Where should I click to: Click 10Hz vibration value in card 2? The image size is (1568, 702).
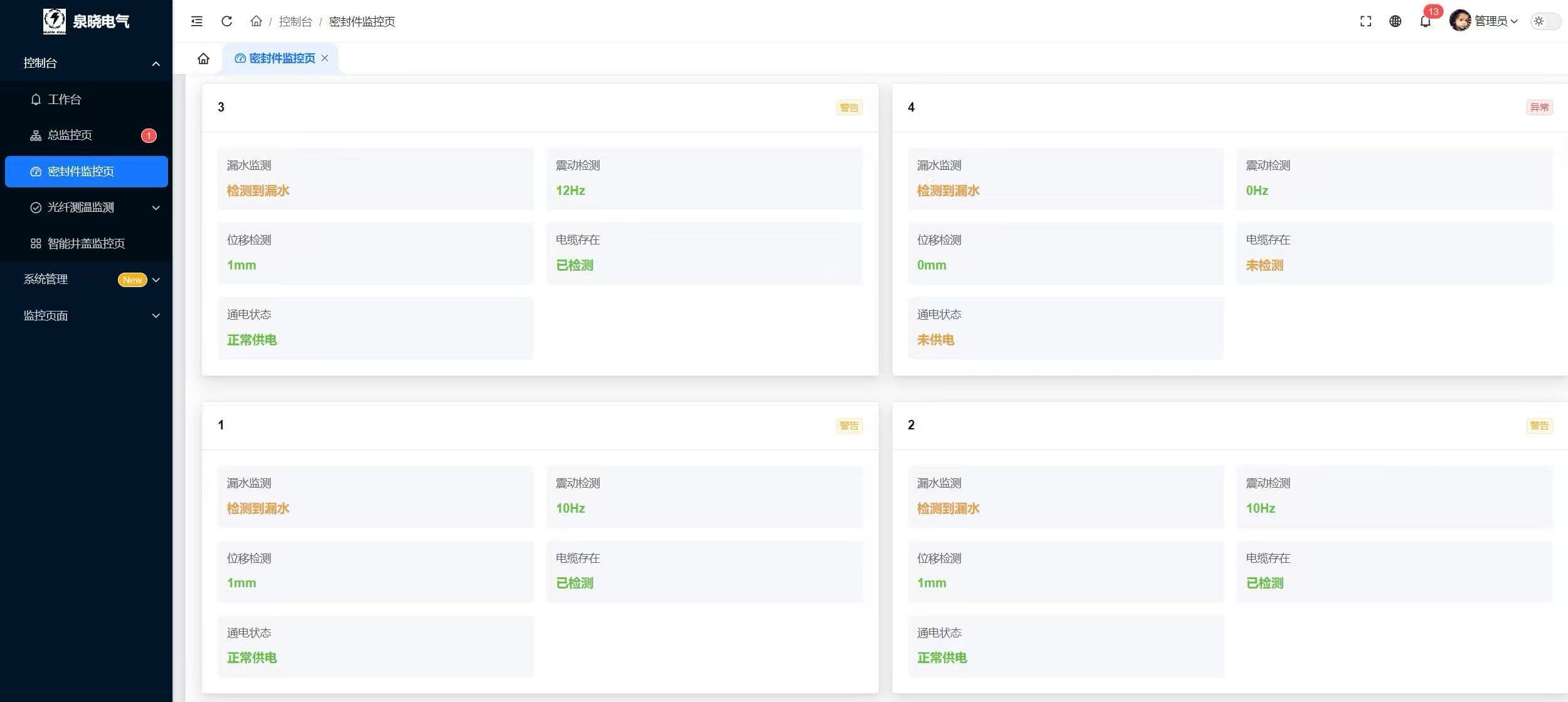point(1260,509)
